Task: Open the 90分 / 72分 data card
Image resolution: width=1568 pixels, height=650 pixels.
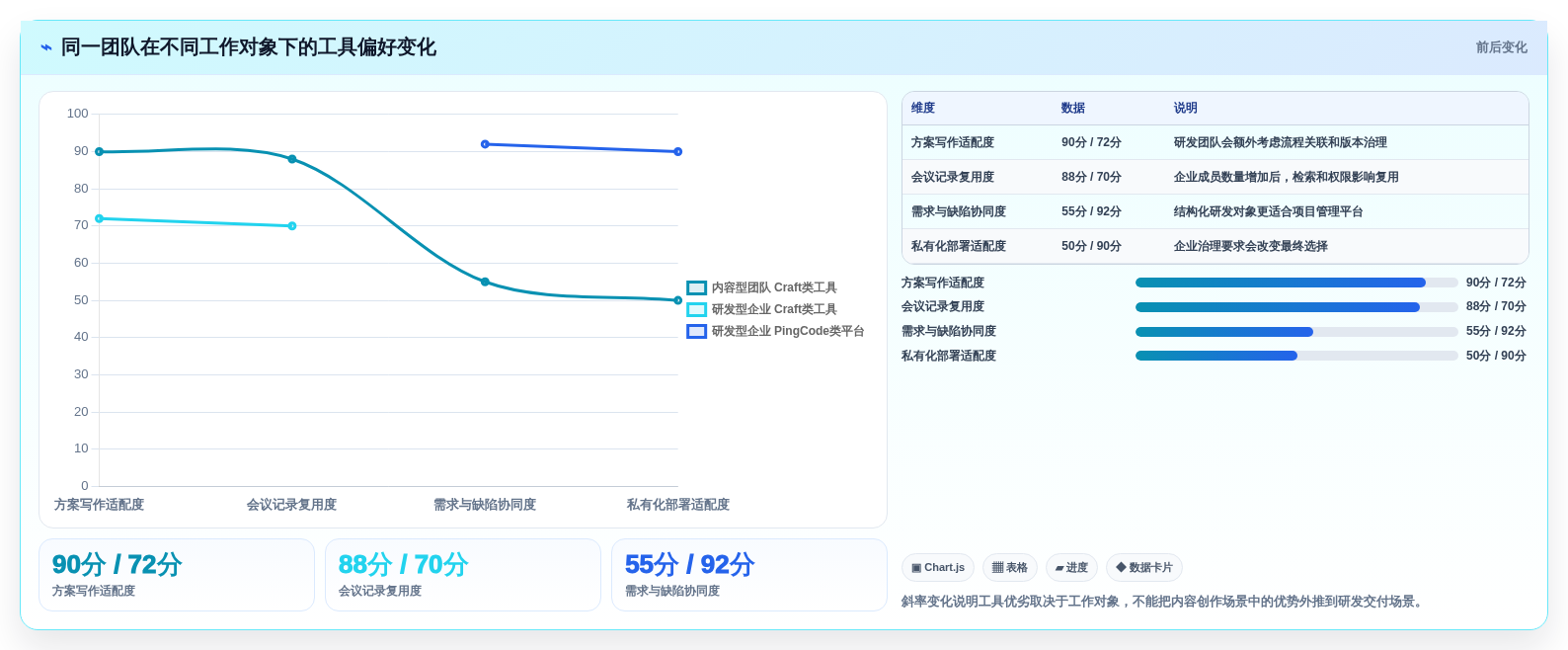Action: click(x=177, y=575)
